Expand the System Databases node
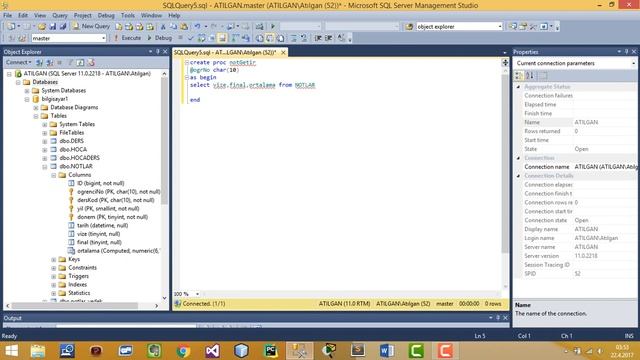The height and width of the screenshot is (360, 640). (27, 91)
